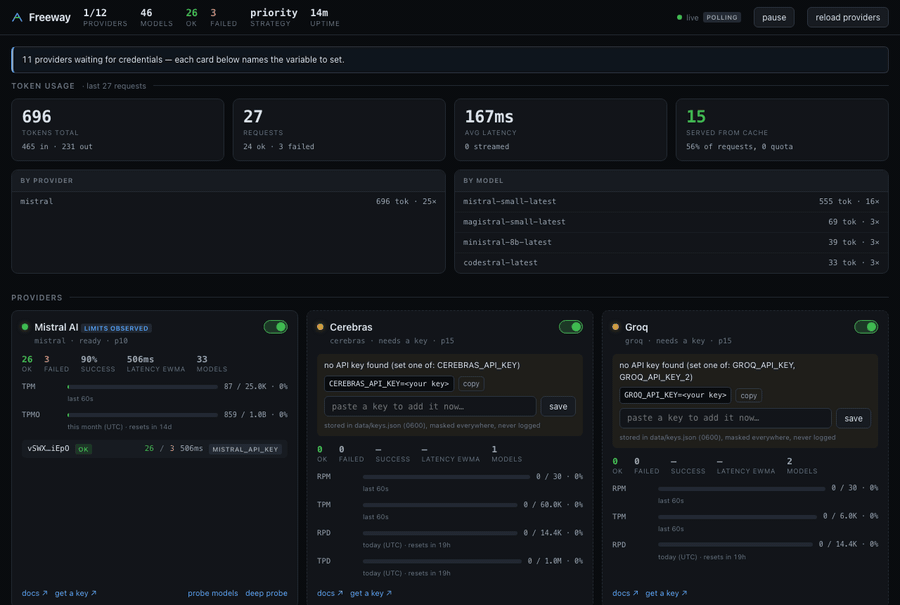The height and width of the screenshot is (605, 900).
Task: Click the Cerebras paste a key field
Action: tap(430, 406)
